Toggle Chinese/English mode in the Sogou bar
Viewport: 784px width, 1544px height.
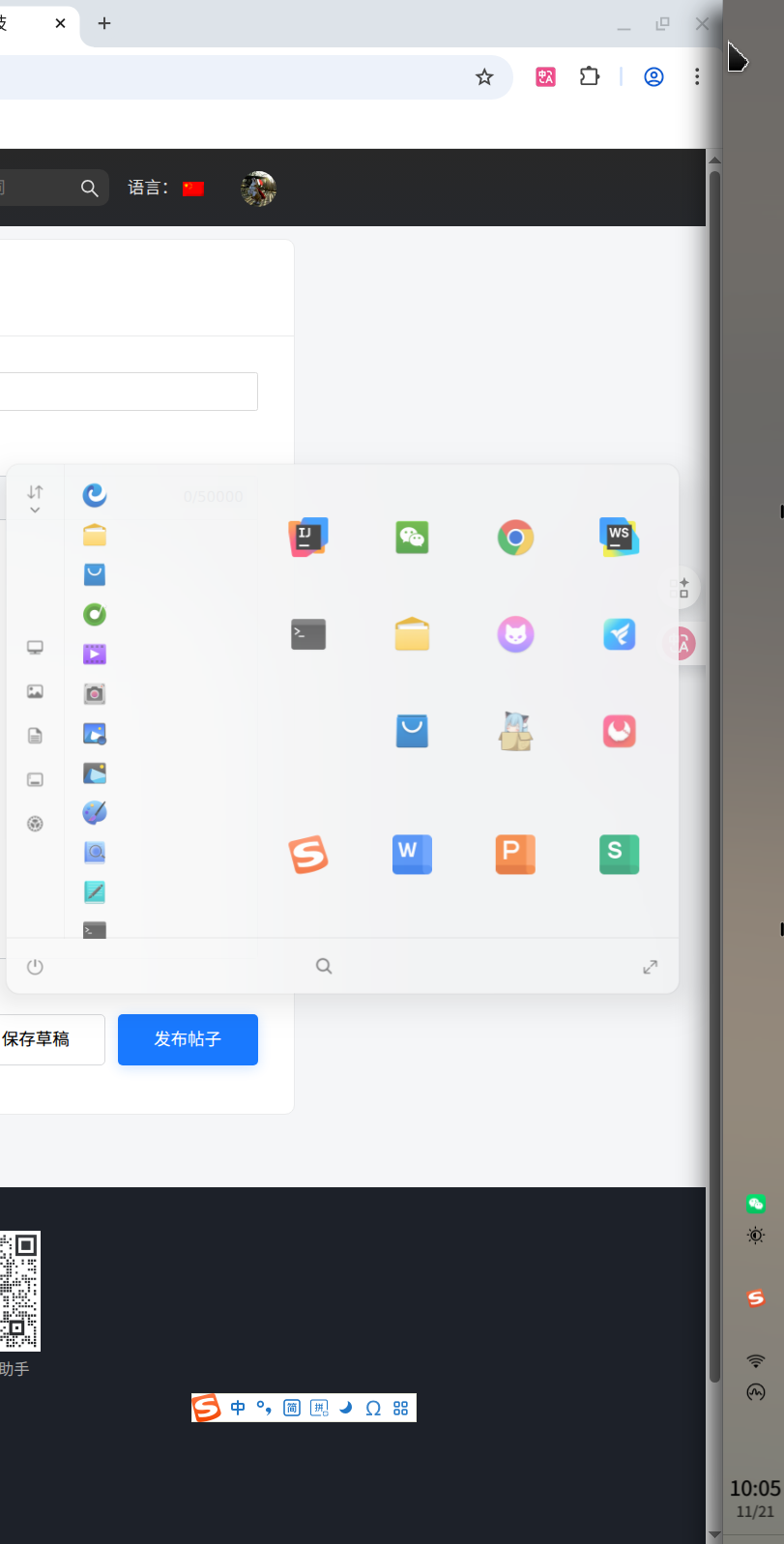tap(238, 1408)
